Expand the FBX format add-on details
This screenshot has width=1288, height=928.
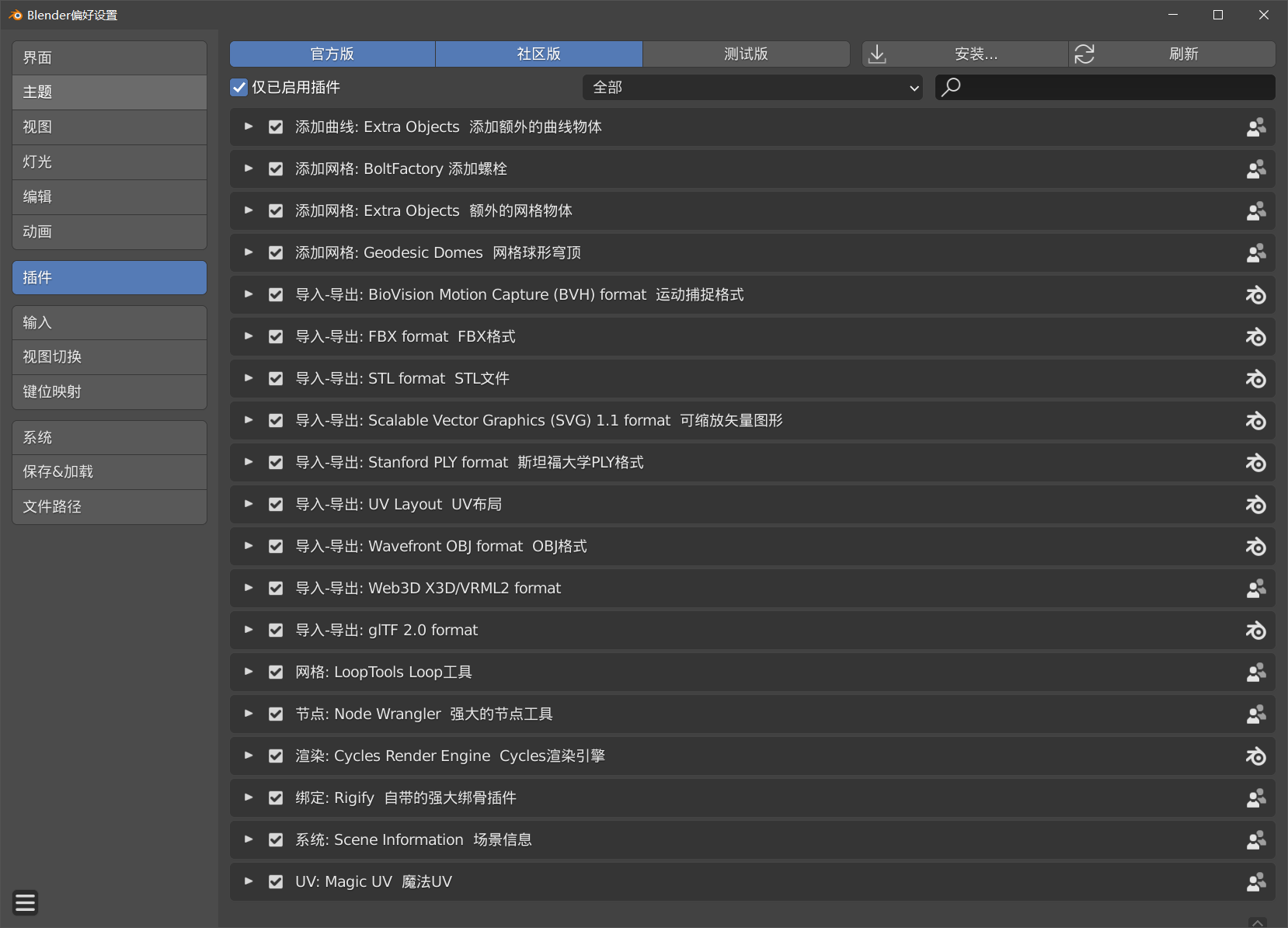pos(249,336)
